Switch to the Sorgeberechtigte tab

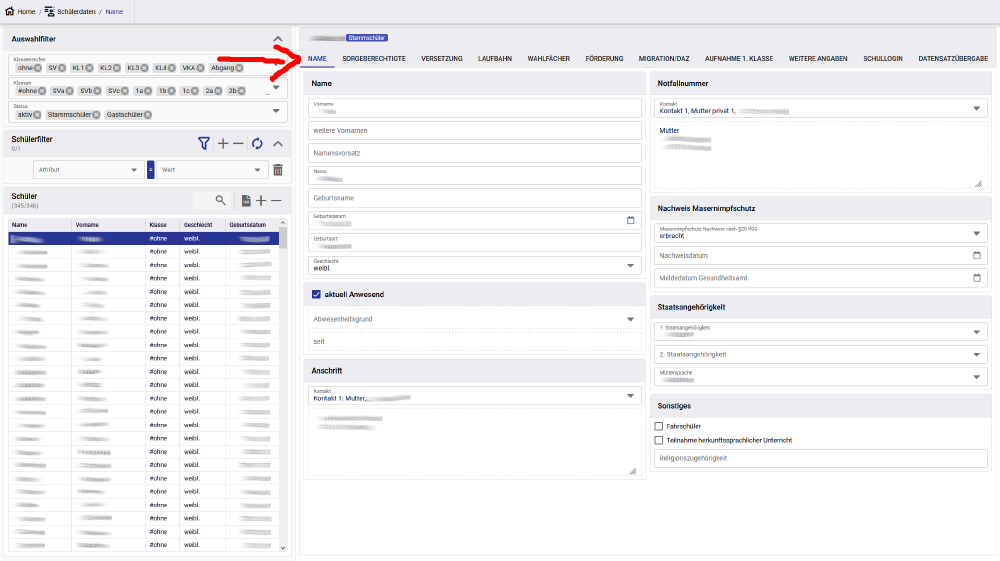[373, 59]
